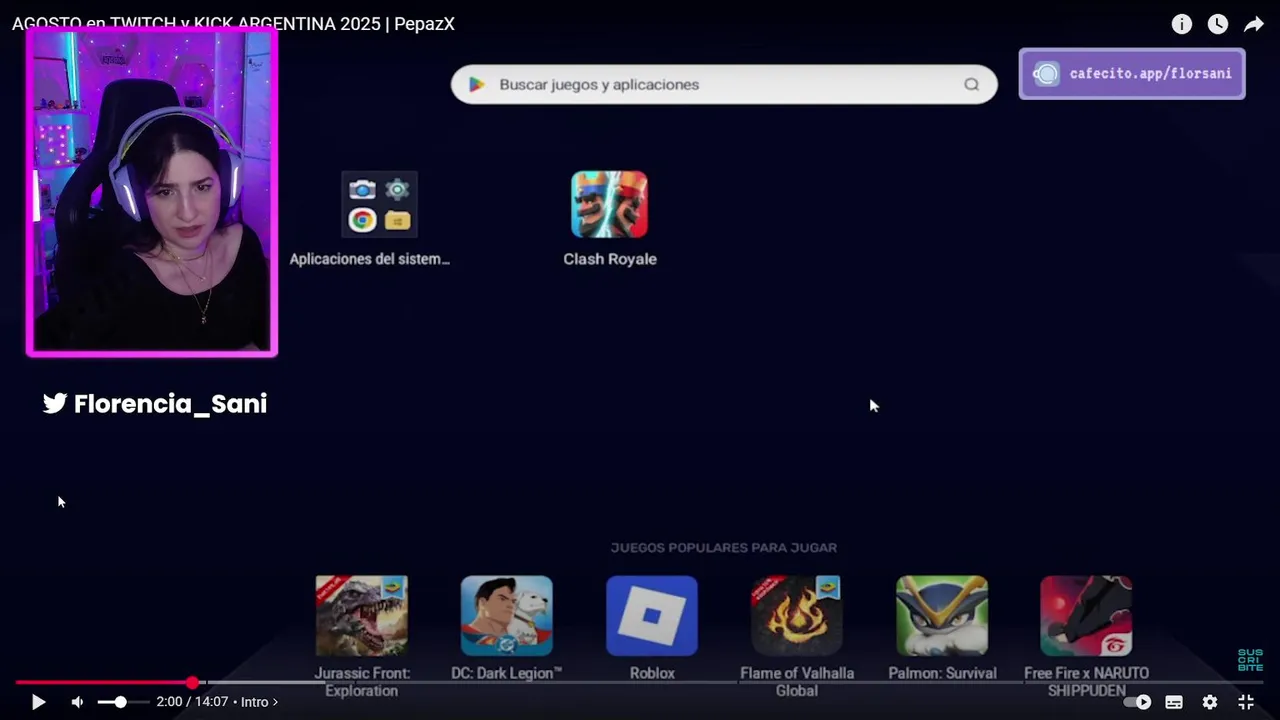Seek along the video progress bar
This screenshot has width=1280, height=720.
[x=640, y=683]
